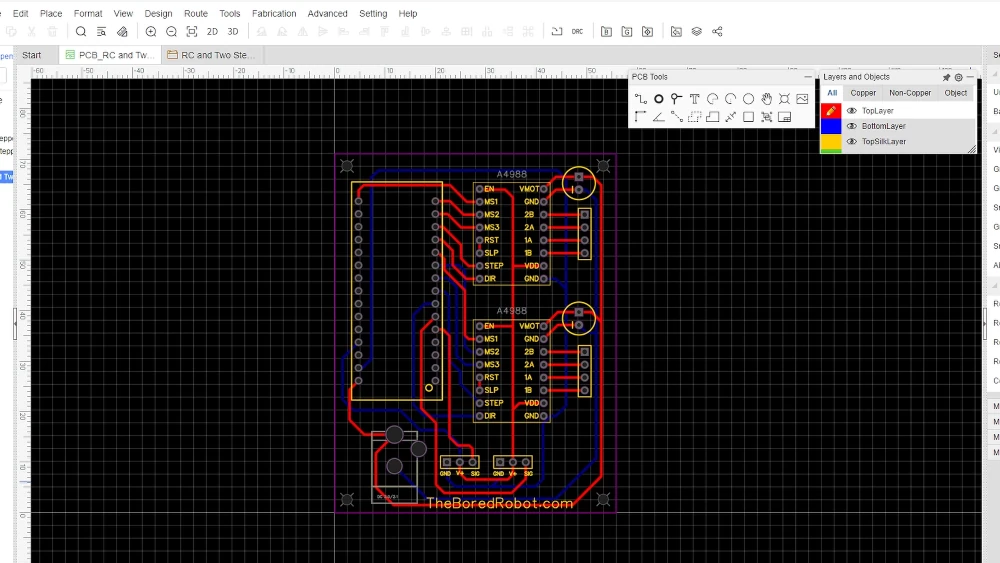The image size is (1000, 563).
Task: Select the Connect Pad to Pad tool
Action: pyautogui.click(x=676, y=117)
